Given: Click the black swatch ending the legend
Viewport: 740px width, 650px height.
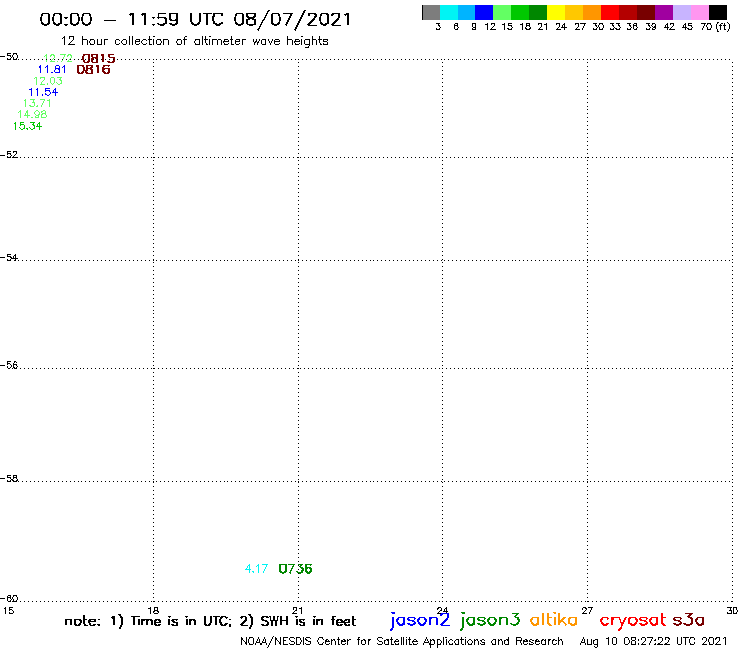Looking at the screenshot, I should (x=718, y=13).
